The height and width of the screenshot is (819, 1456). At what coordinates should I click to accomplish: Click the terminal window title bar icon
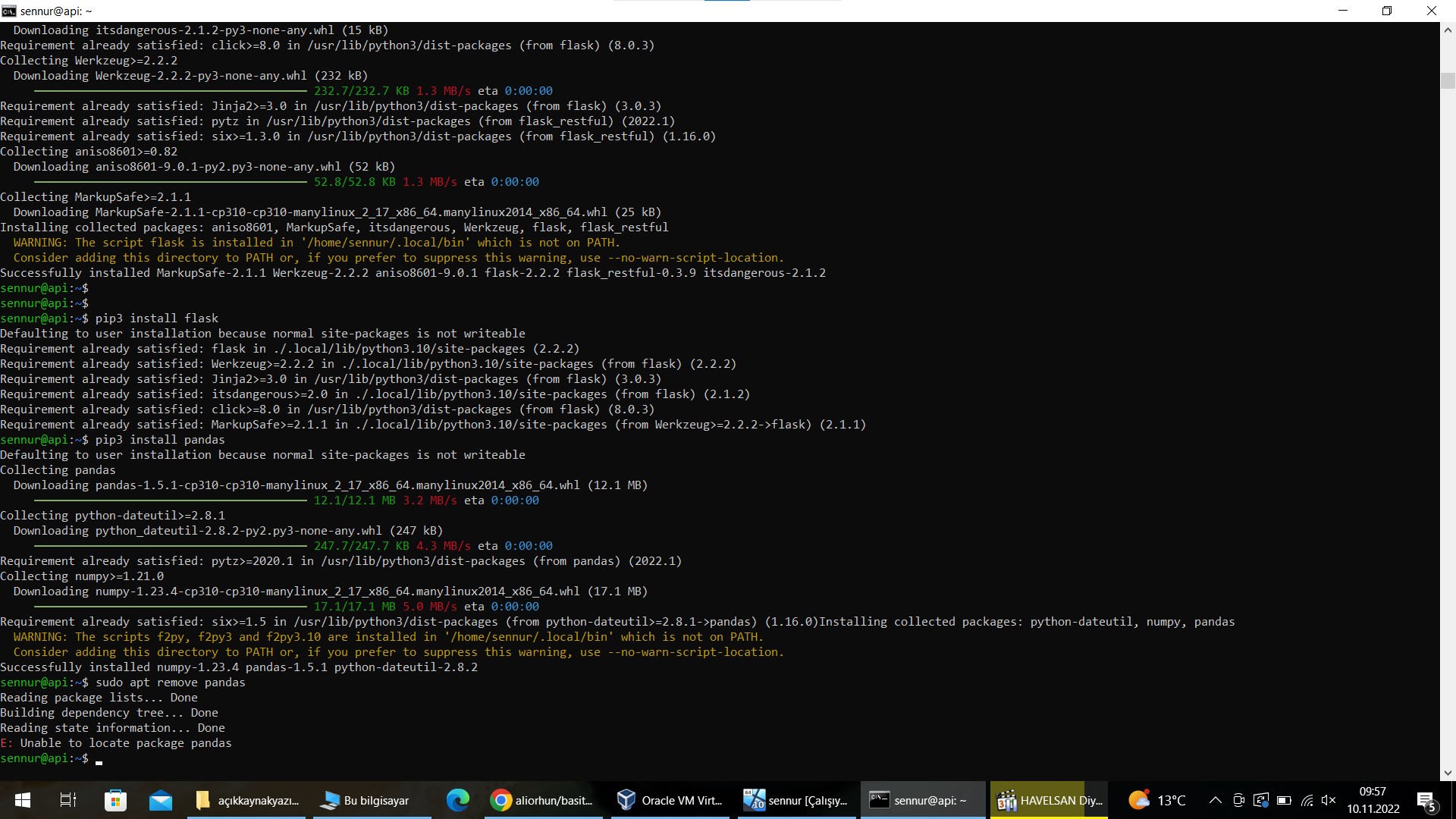point(9,11)
